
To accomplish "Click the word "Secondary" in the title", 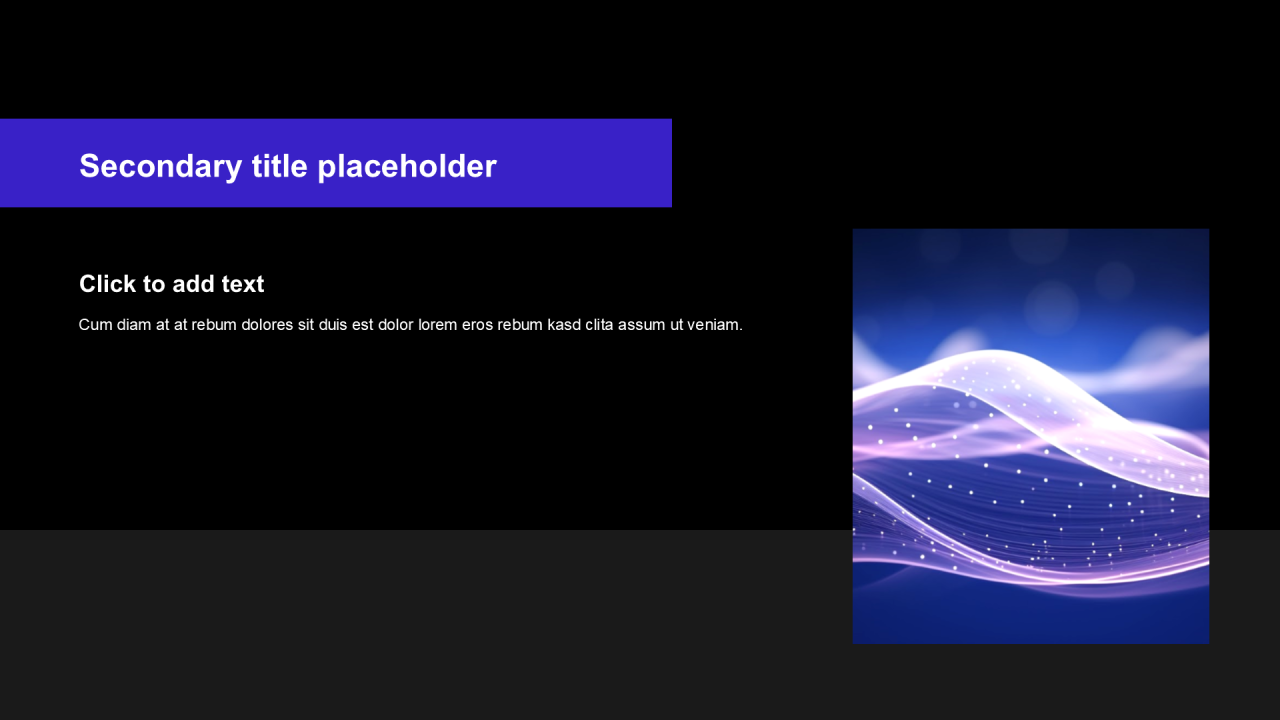I will [161, 166].
